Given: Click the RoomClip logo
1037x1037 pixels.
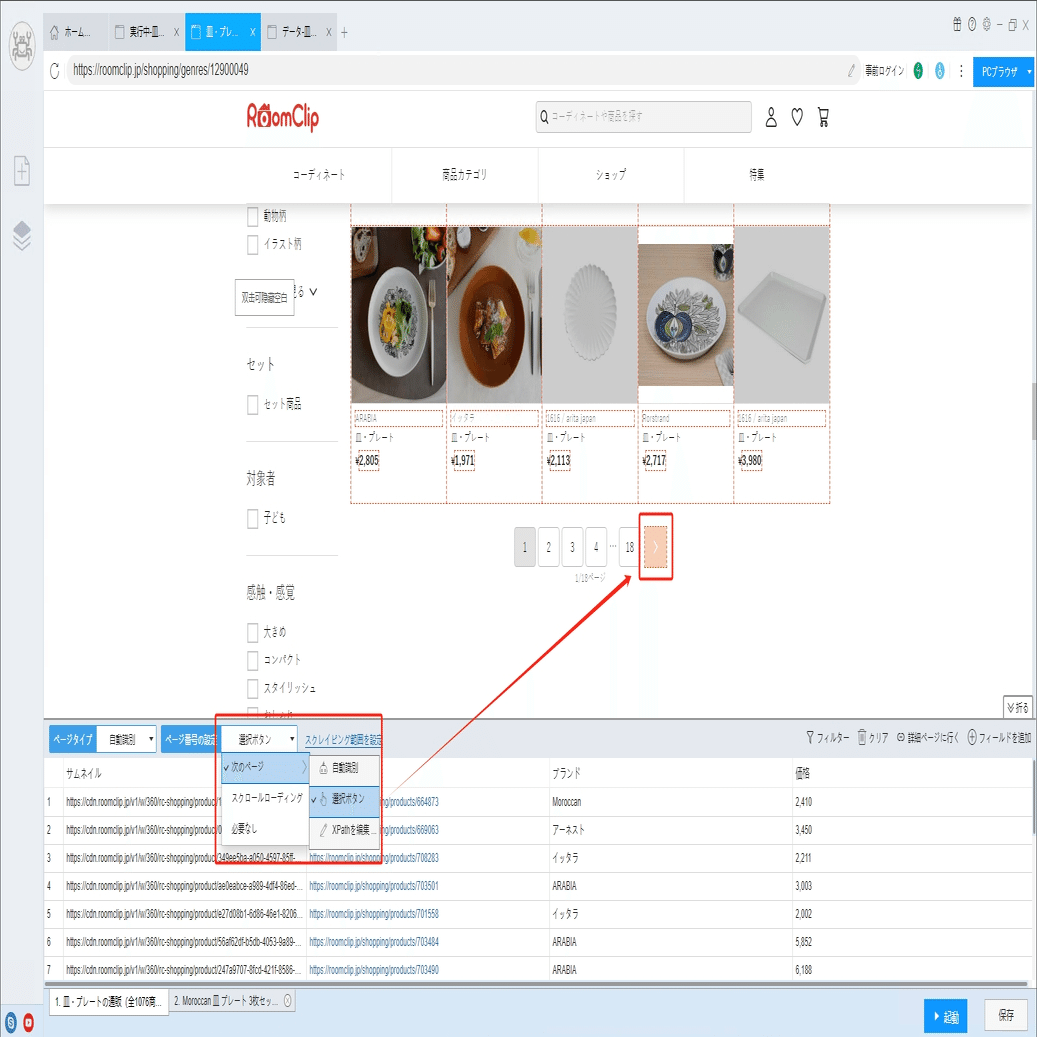Looking at the screenshot, I should (x=283, y=117).
